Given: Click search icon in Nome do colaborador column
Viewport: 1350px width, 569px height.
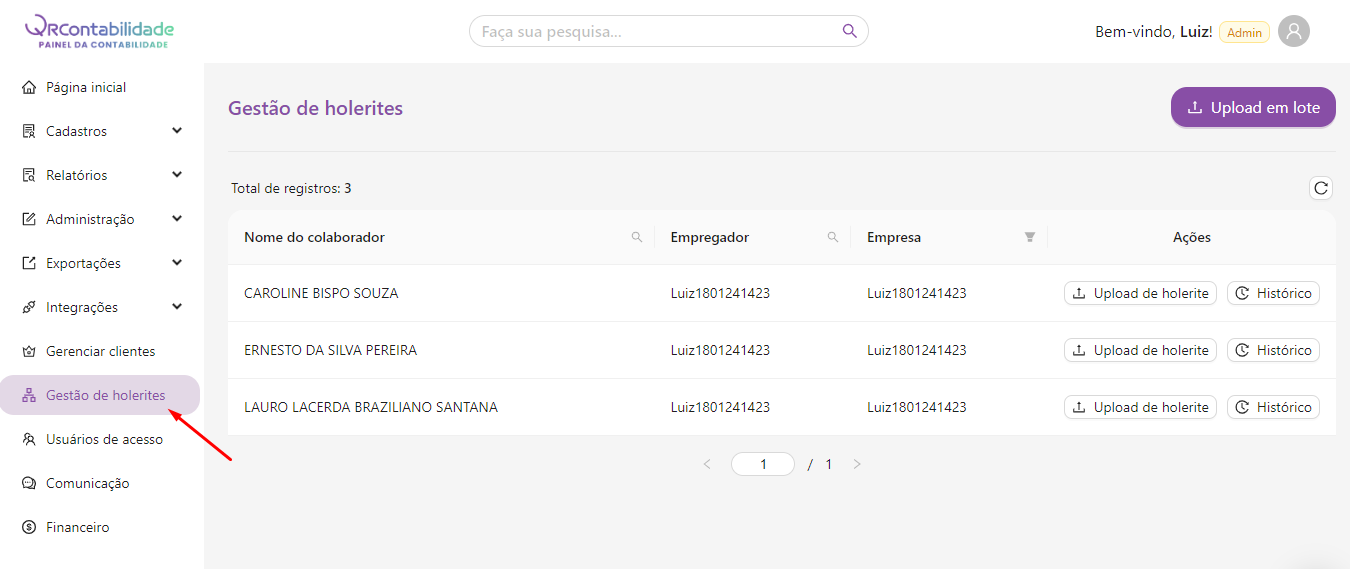Looking at the screenshot, I should [x=637, y=238].
